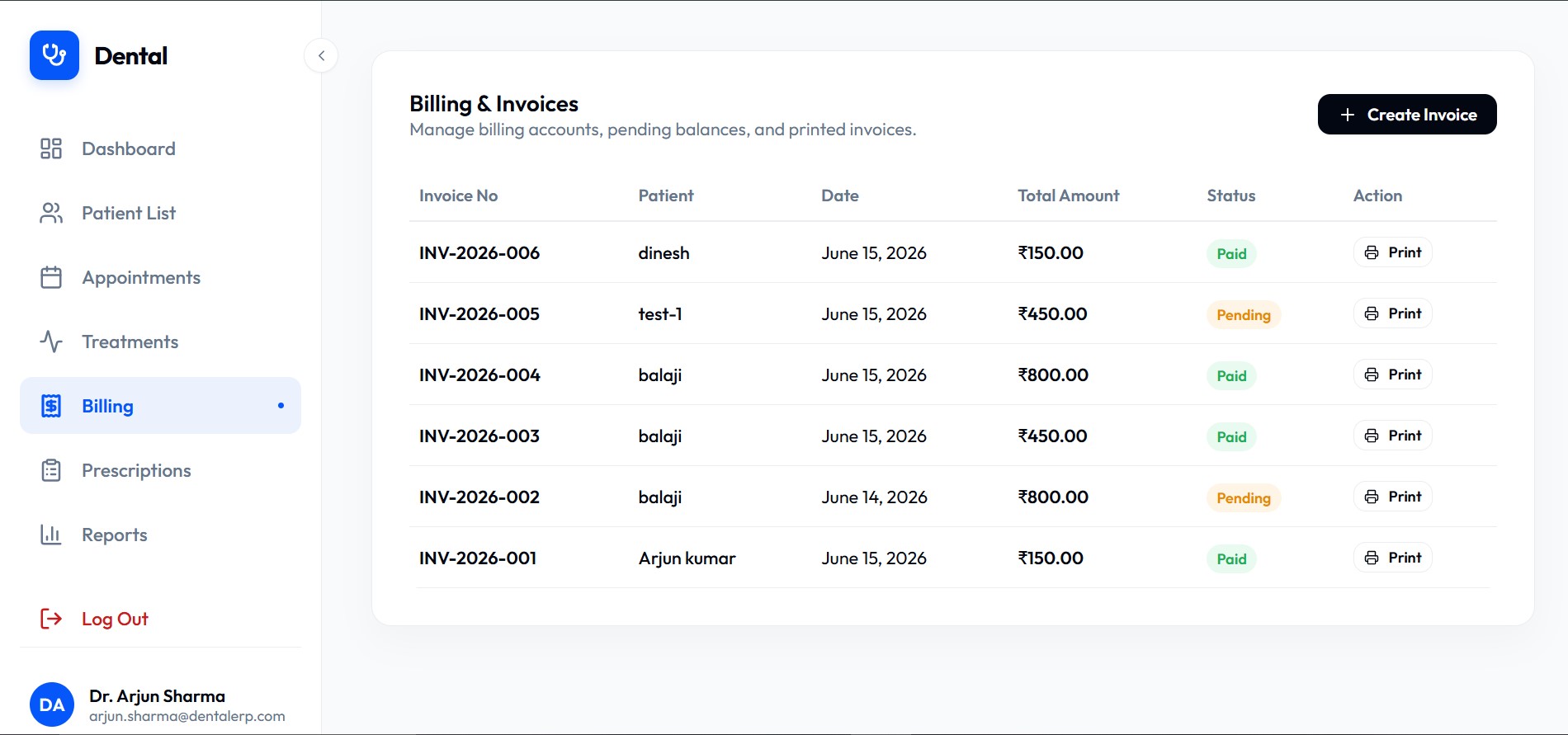Click the Log Out arrow icon
The image size is (1568, 735).
coord(51,619)
